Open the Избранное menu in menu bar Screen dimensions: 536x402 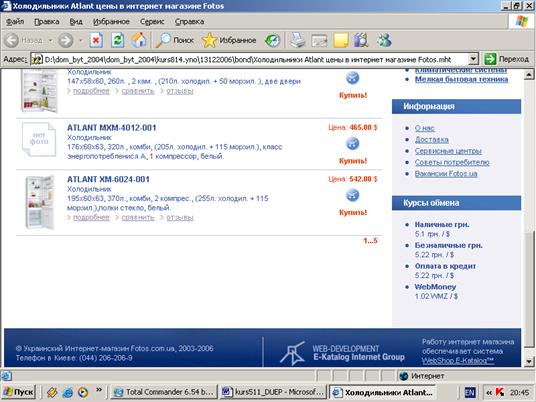111,22
